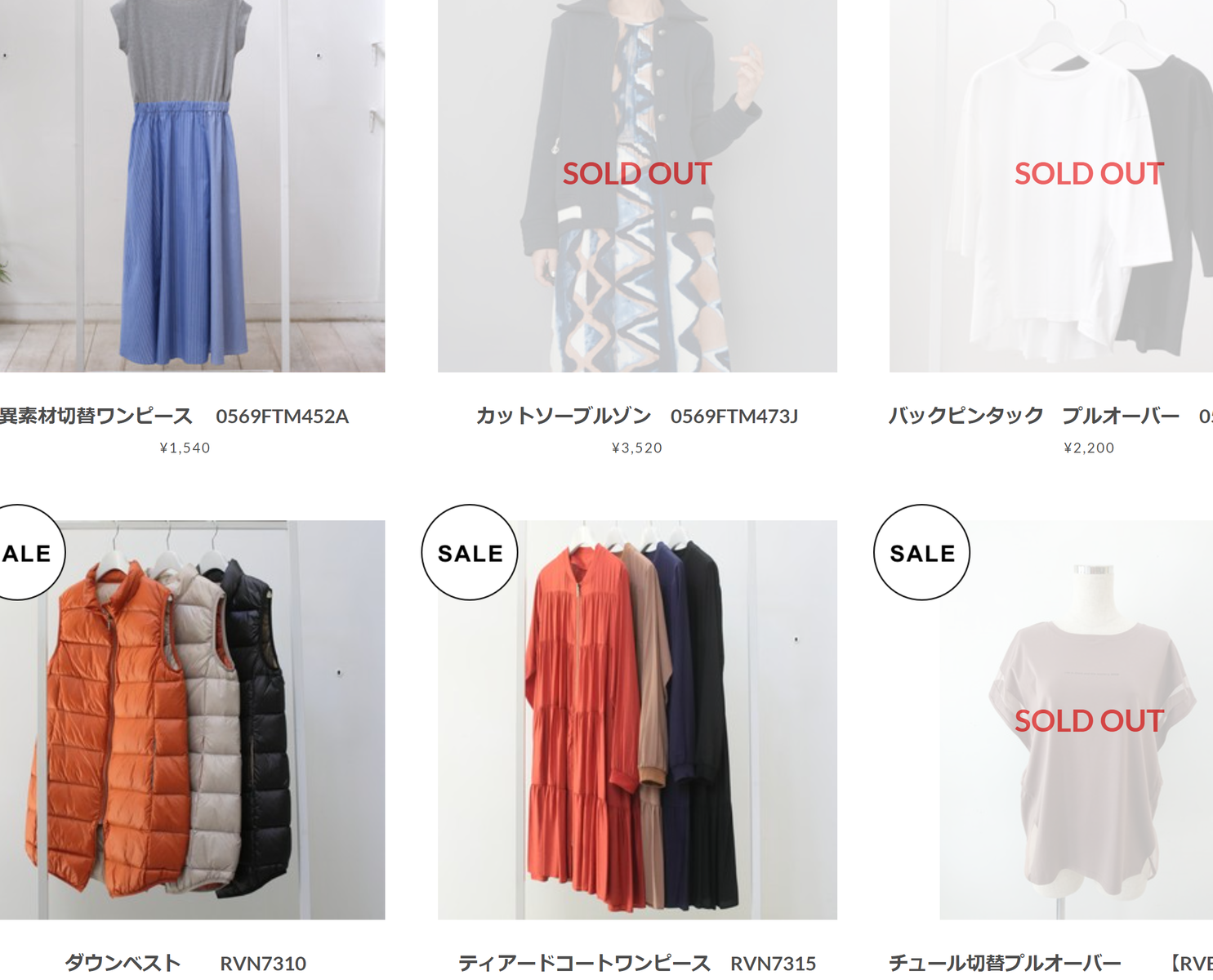Open the blue skirt dress product image

pos(192,186)
